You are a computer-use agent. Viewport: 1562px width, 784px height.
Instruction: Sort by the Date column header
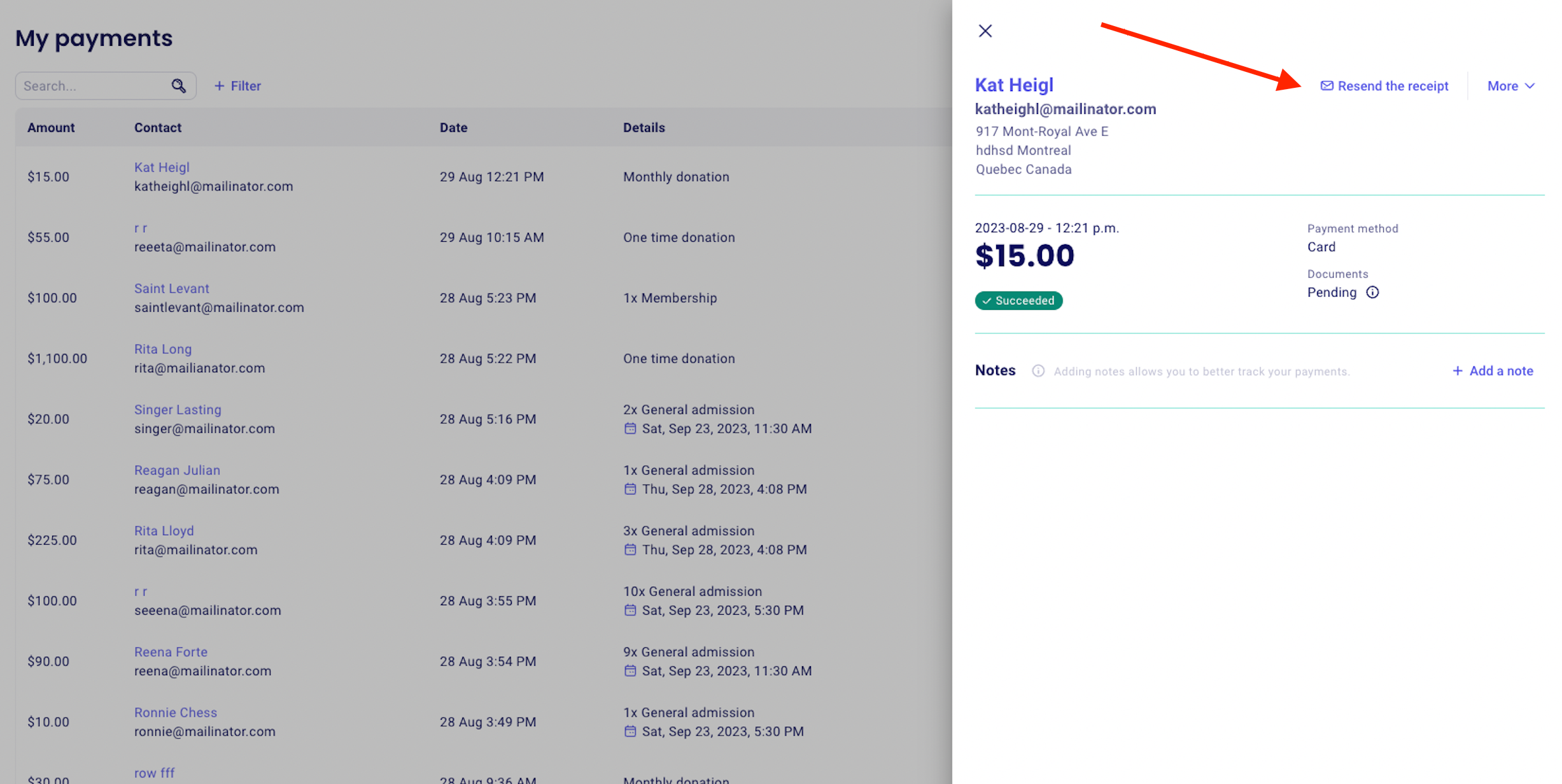coord(453,128)
